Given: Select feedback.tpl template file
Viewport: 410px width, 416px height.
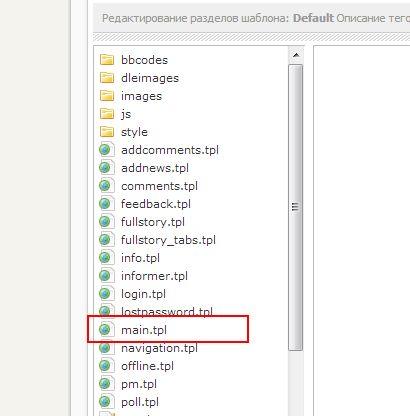Looking at the screenshot, I should pyautogui.click(x=156, y=204).
